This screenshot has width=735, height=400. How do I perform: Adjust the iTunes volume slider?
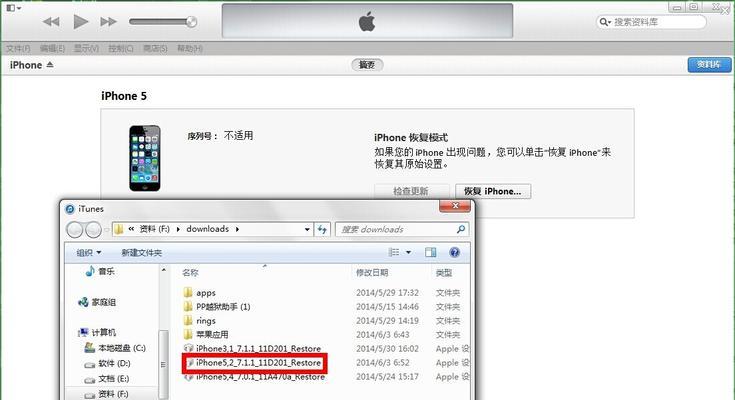click(x=163, y=22)
